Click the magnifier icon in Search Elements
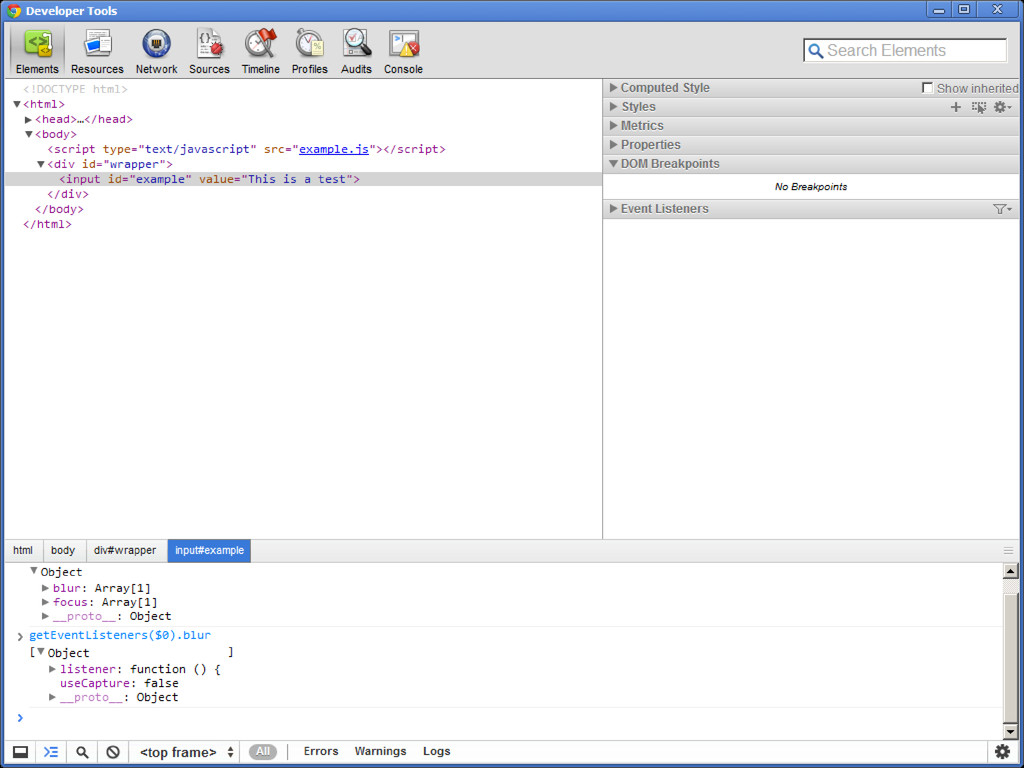Viewport: 1024px width, 768px height. (x=816, y=51)
